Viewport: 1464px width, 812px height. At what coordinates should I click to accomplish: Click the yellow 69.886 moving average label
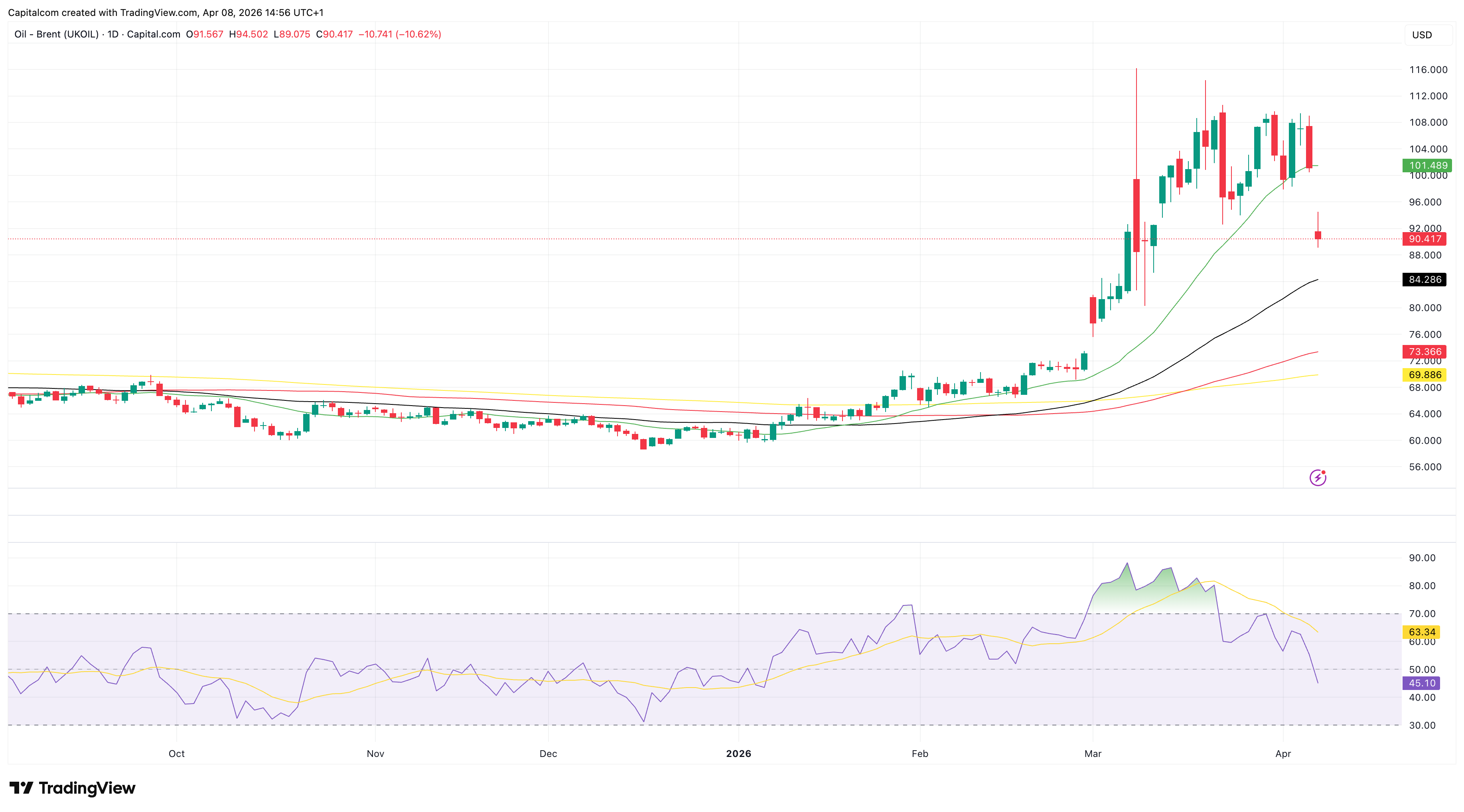coord(1424,375)
